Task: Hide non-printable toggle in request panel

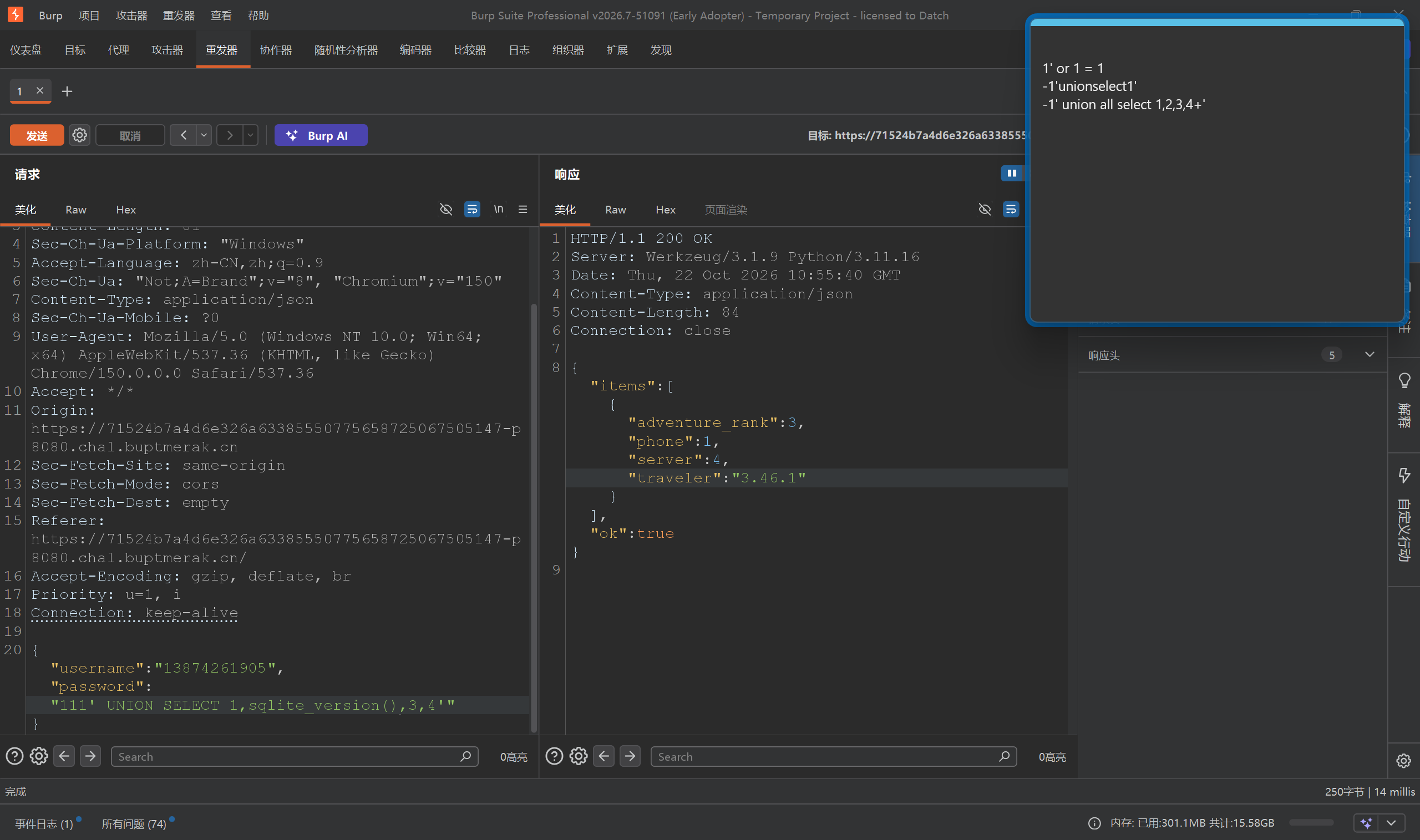Action: [445, 210]
